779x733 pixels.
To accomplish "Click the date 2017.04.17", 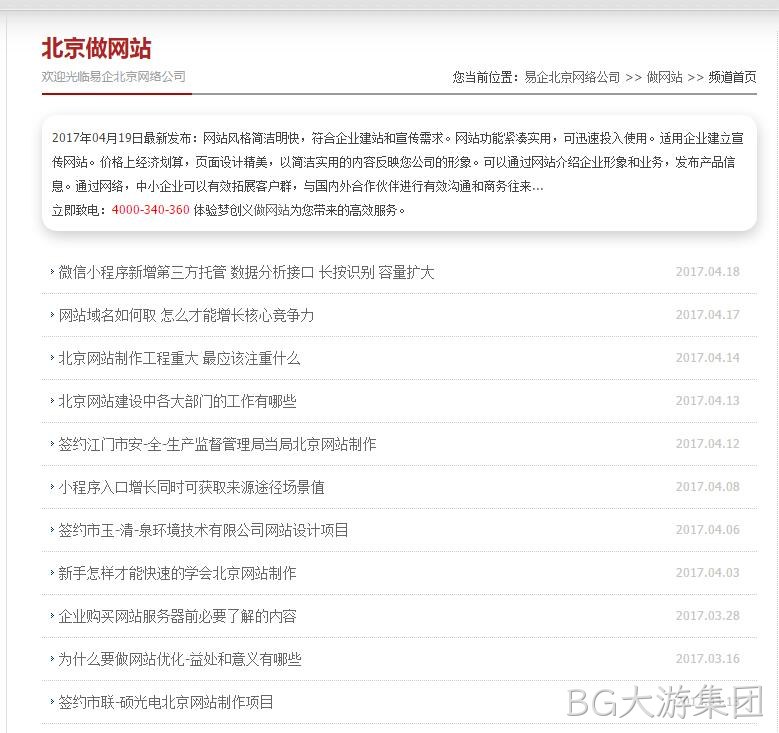I will coord(707,315).
